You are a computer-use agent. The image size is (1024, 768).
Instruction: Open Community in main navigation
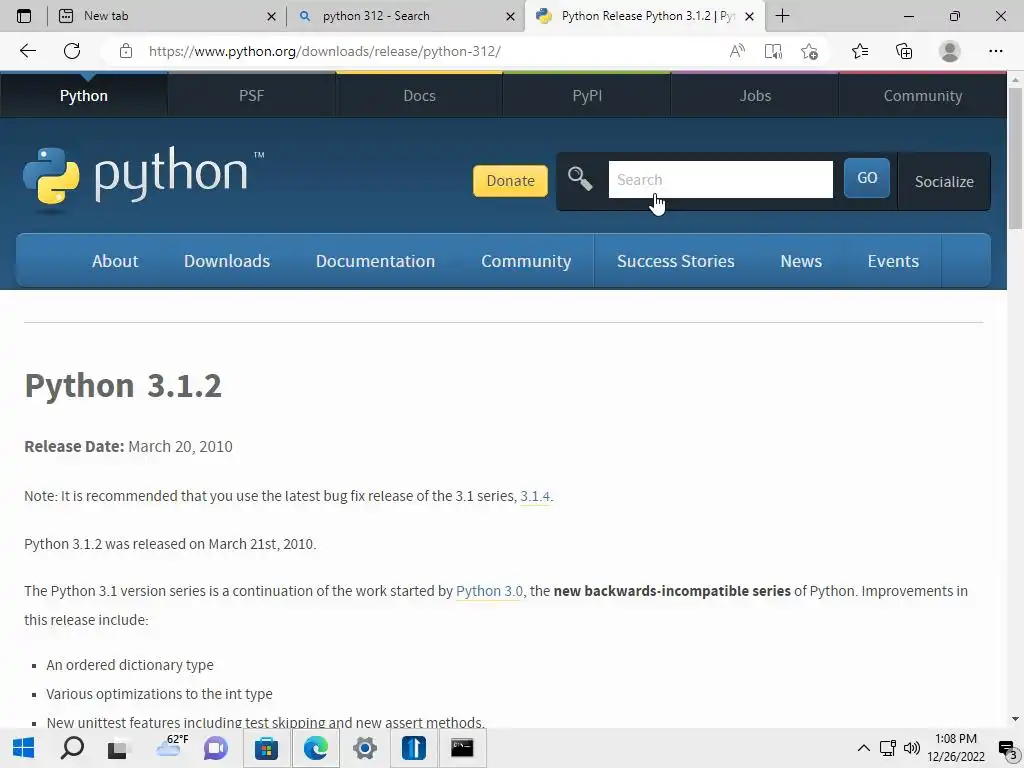(x=526, y=261)
